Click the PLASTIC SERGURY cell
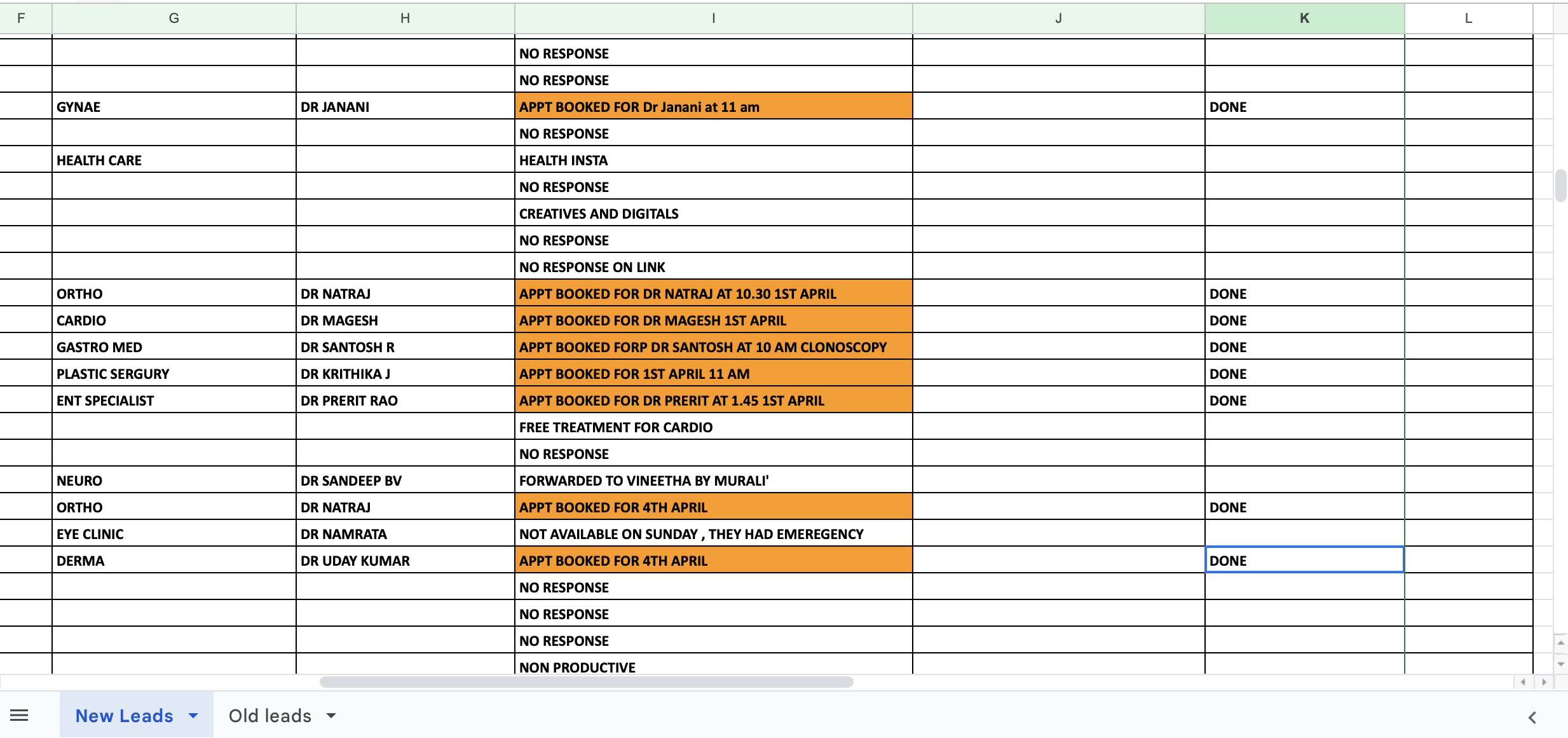This screenshot has height=738, width=1568. tap(174, 374)
